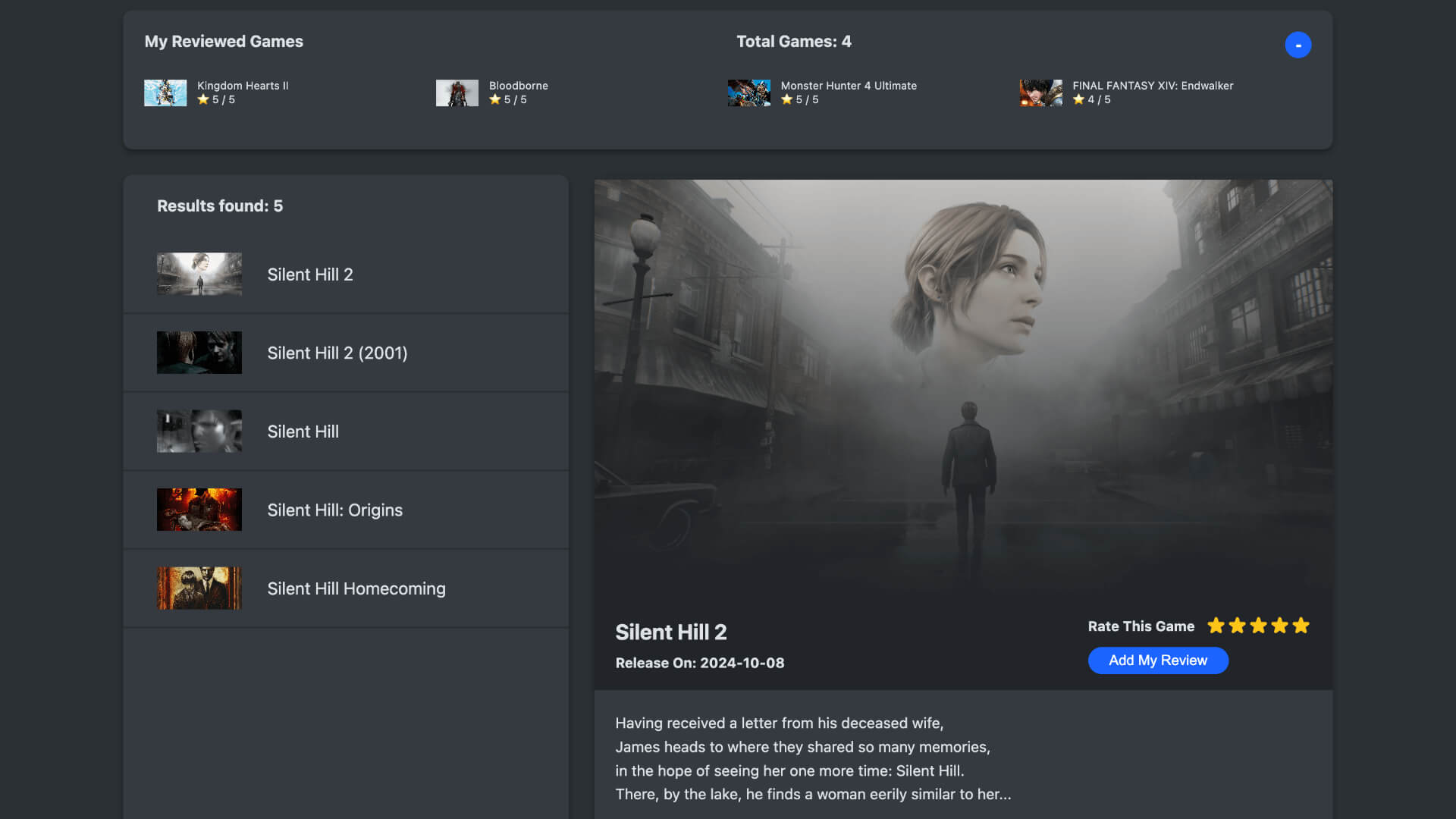
Task: Click star icon under Bloodborne
Action: tap(495, 99)
